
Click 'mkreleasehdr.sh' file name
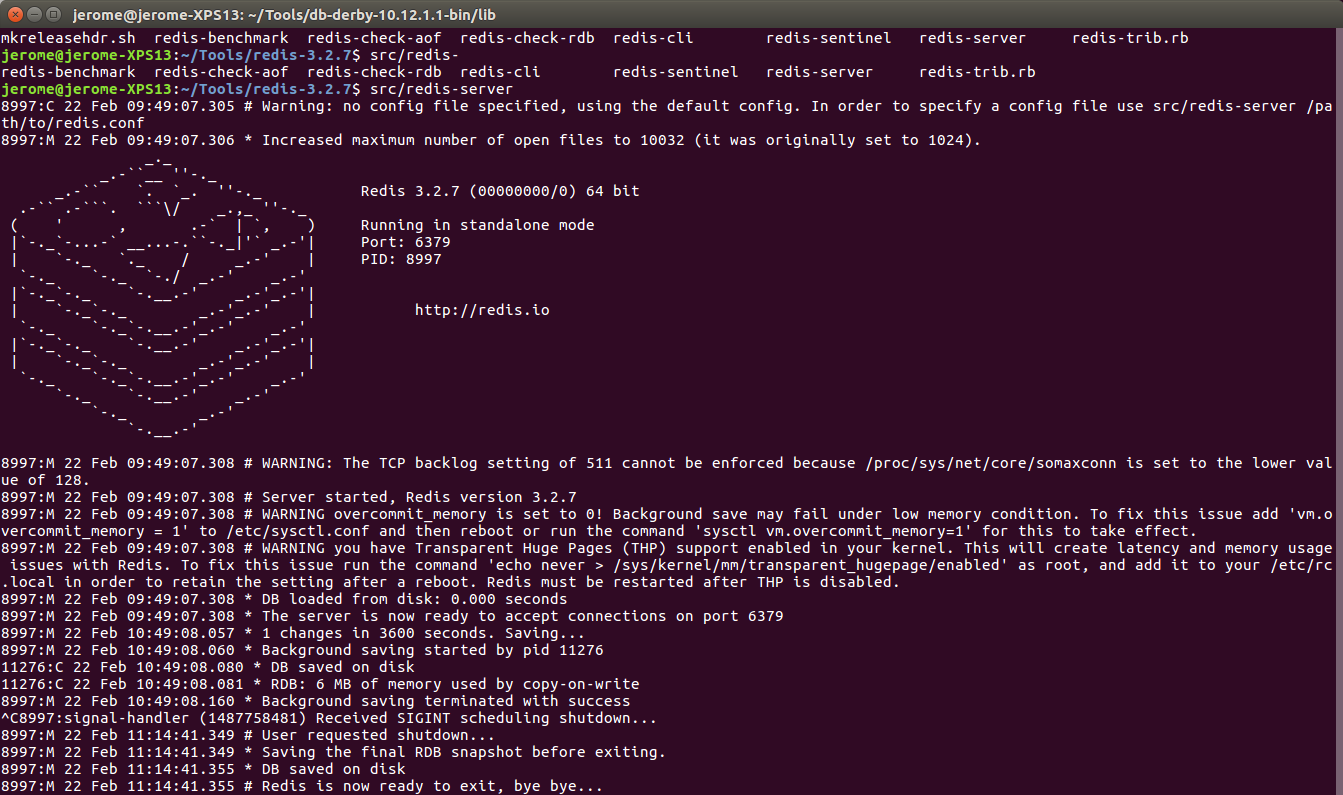tap(68, 38)
